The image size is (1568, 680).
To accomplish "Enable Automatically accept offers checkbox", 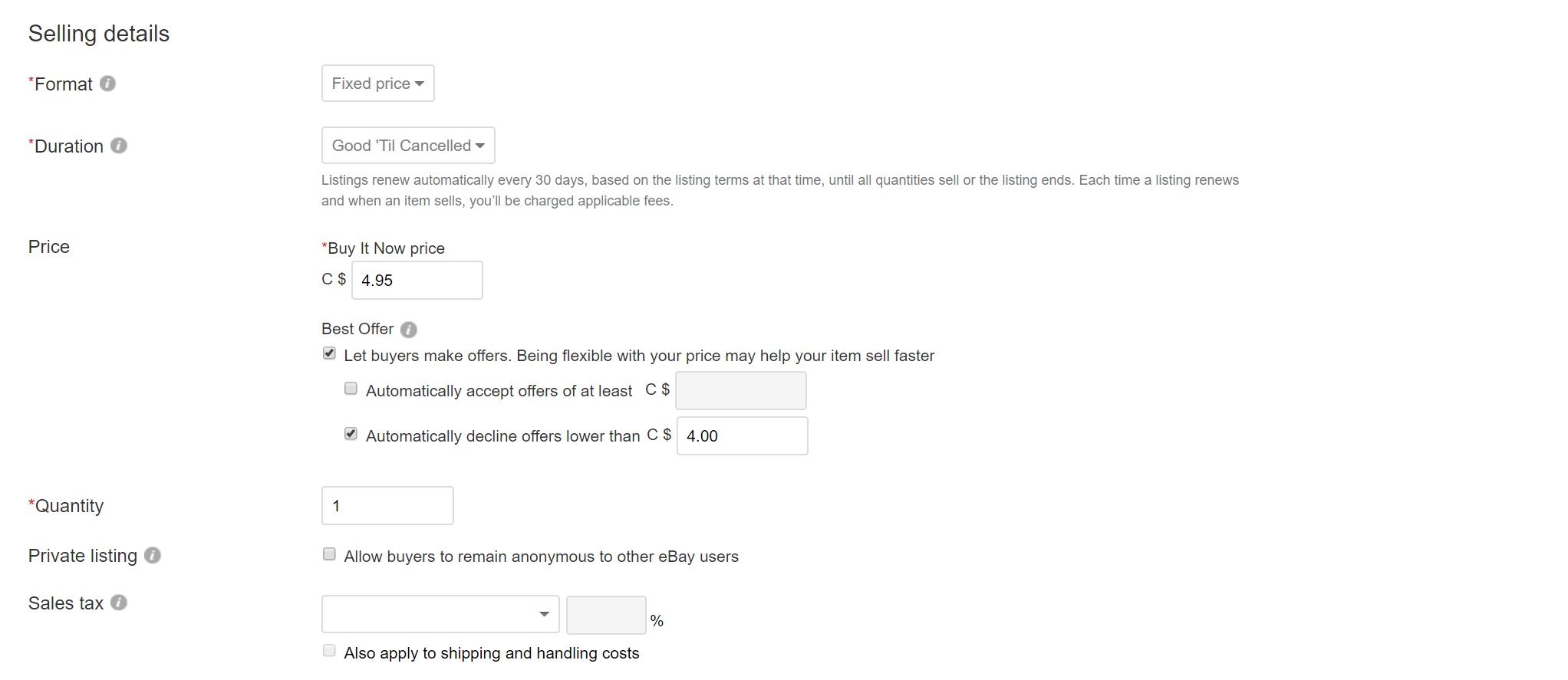I will pyautogui.click(x=351, y=389).
